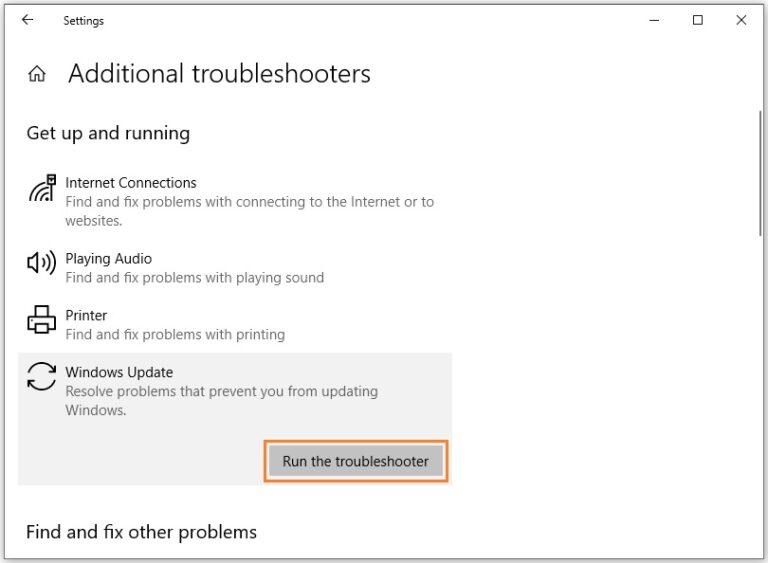Click the Windows Update troubleshooter title
The image size is (768, 563).
pos(119,372)
